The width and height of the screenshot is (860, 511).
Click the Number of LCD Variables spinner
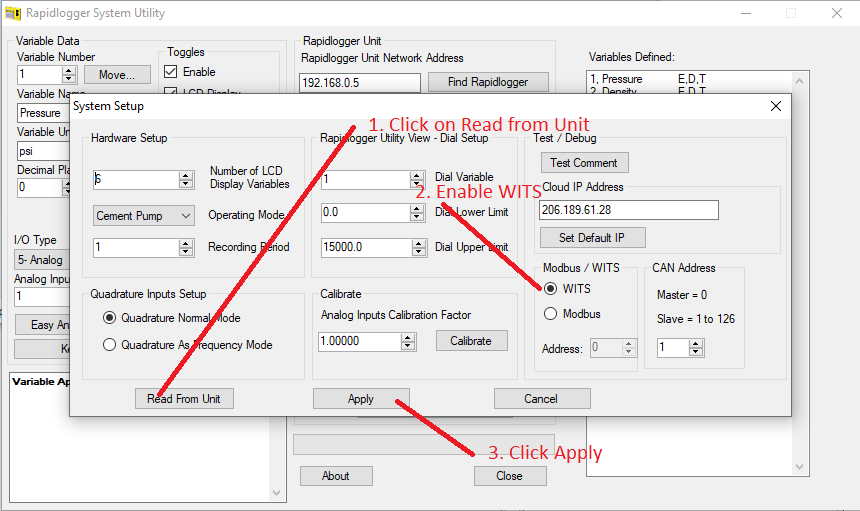click(186, 179)
